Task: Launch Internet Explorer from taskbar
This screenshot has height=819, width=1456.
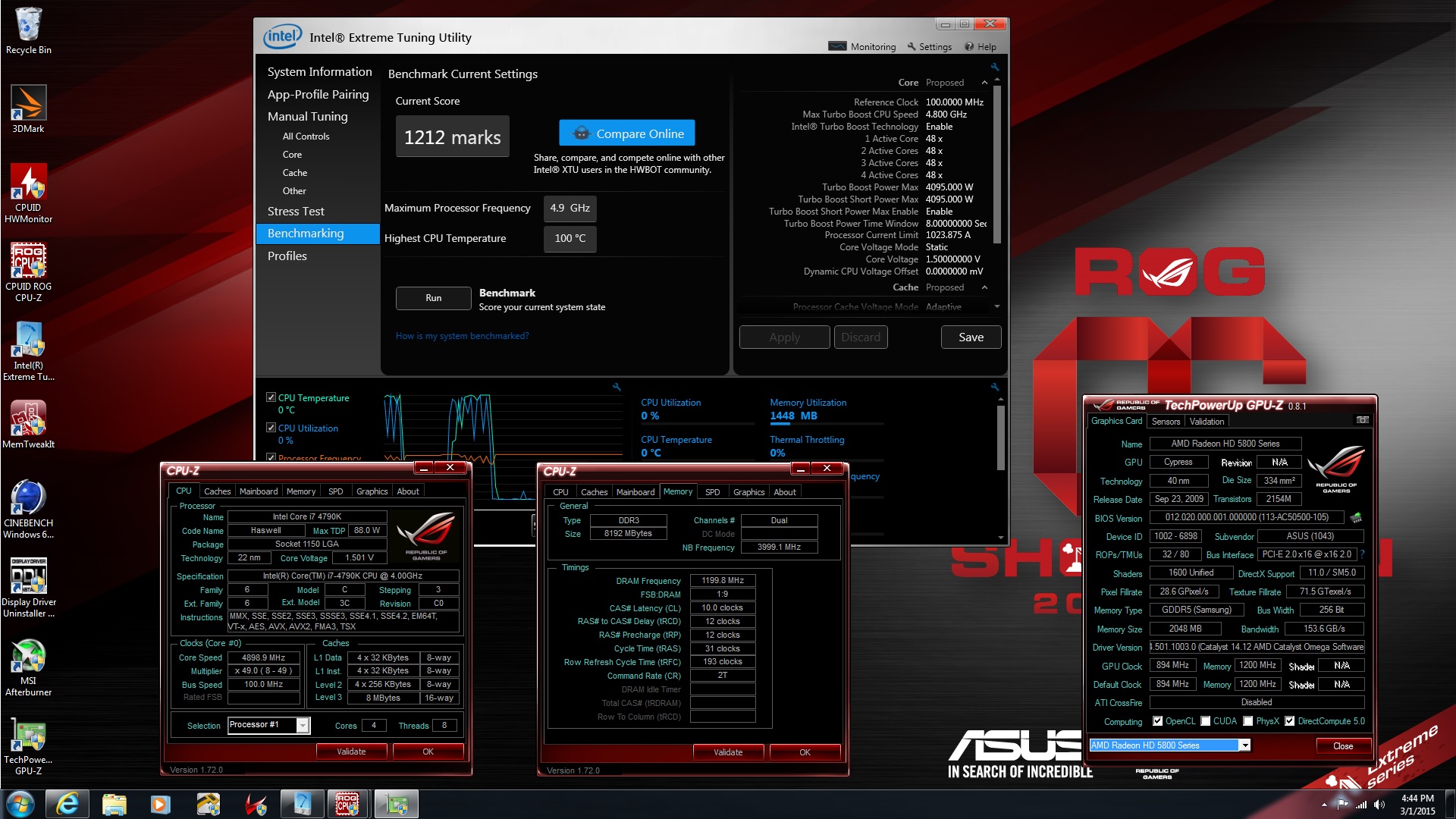Action: pyautogui.click(x=67, y=804)
